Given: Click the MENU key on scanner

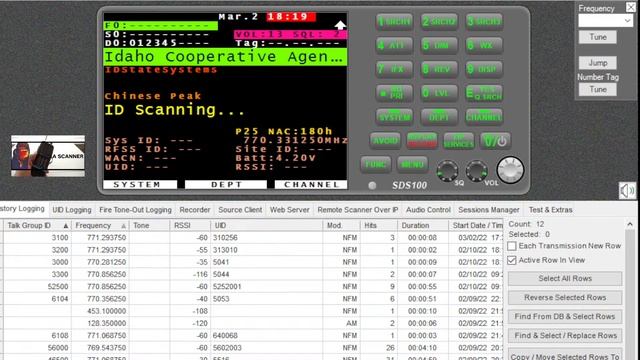Looking at the screenshot, I should [412, 164].
